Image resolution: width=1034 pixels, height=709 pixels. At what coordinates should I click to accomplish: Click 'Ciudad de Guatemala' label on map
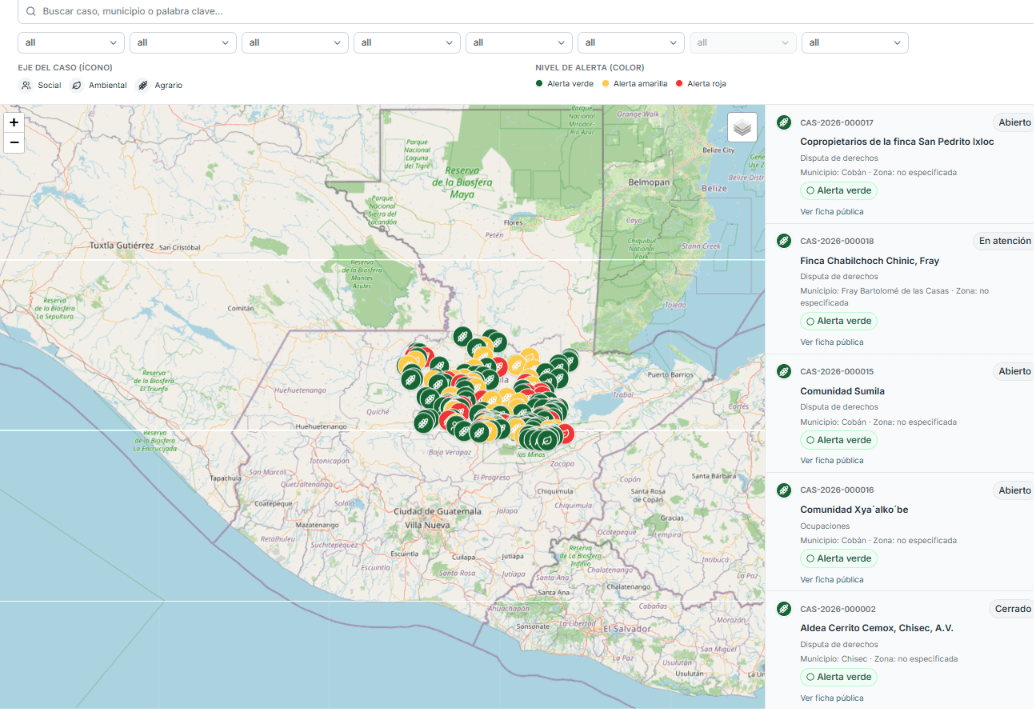pyautogui.click(x=437, y=511)
